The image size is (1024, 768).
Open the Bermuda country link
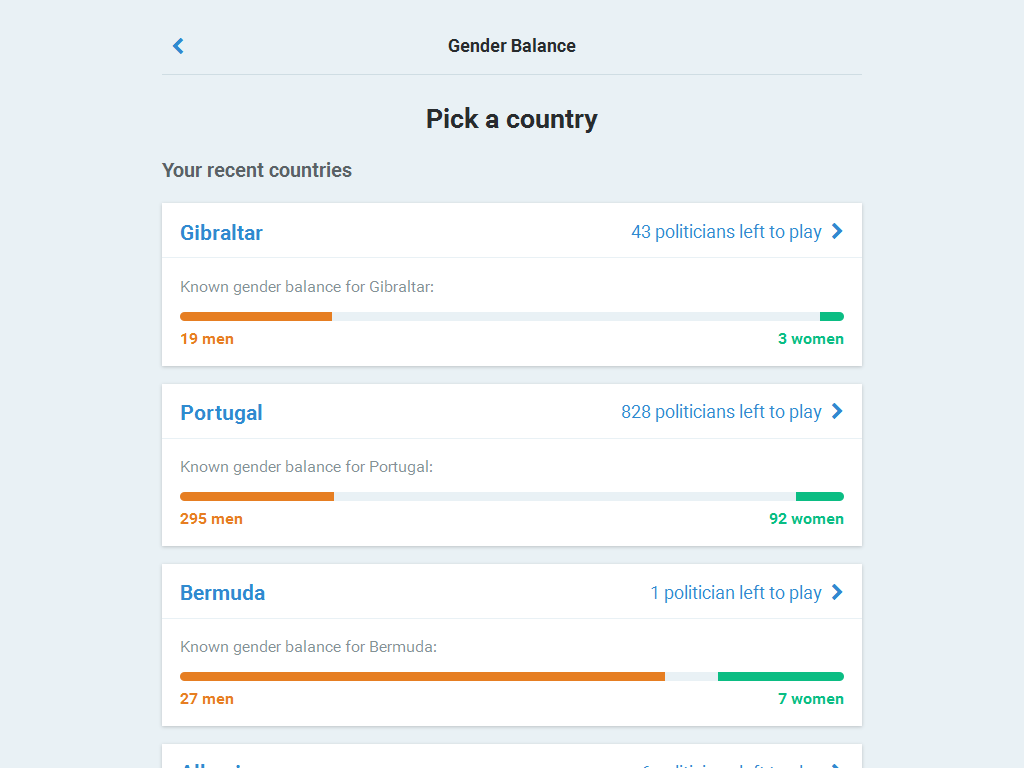[222, 593]
